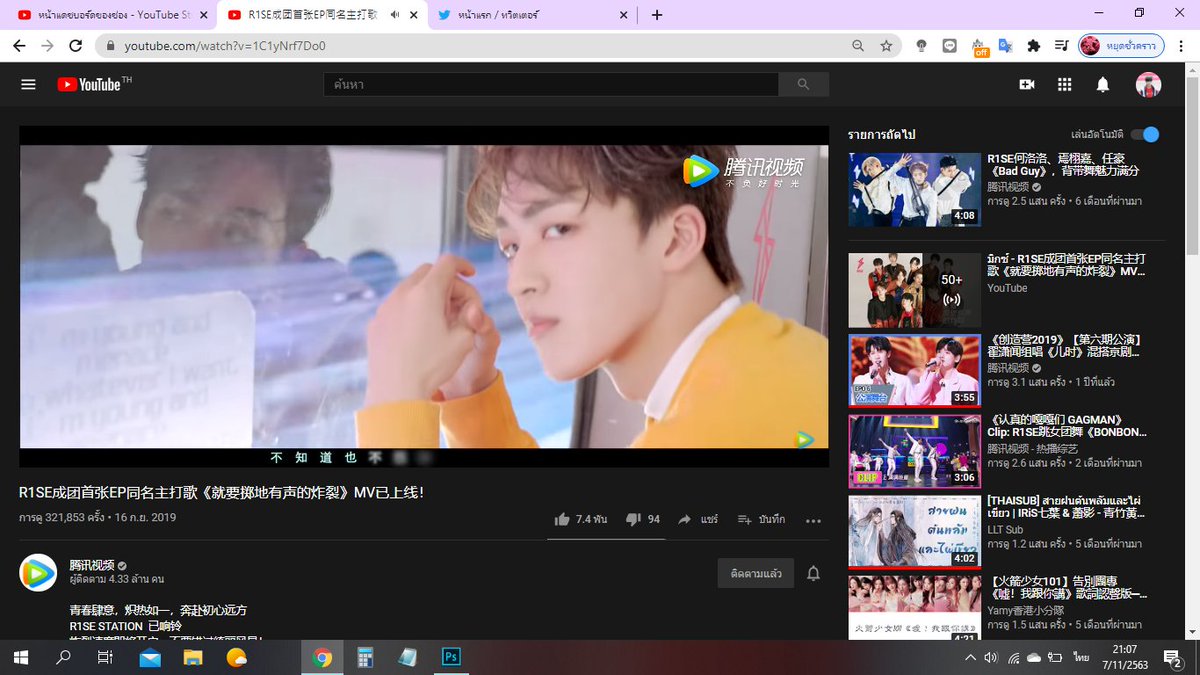Image resolution: width=1200 pixels, height=675 pixels.
Task: Go back to previous page
Action: click(19, 46)
